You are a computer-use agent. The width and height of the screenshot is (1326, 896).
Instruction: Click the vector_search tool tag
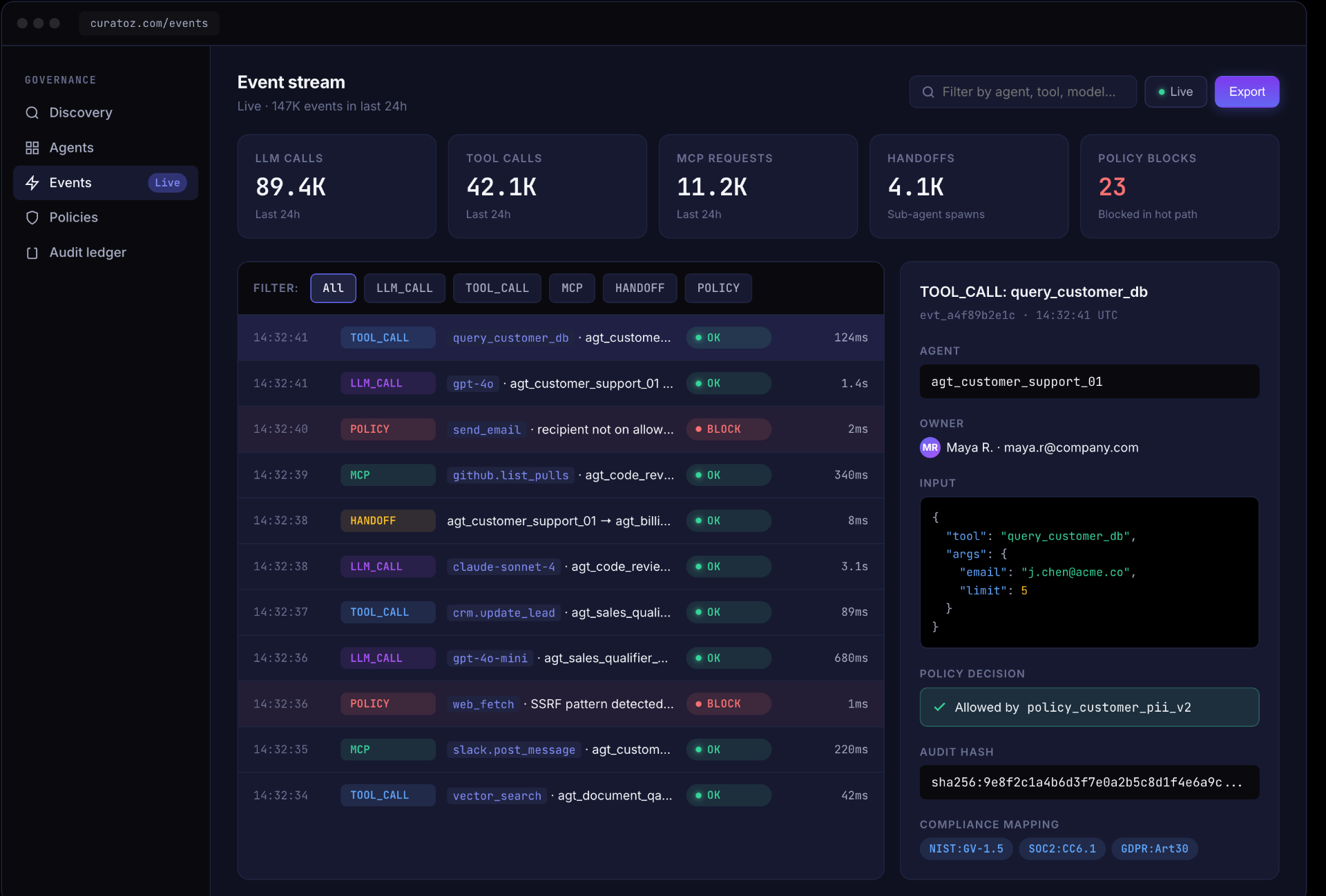(497, 795)
